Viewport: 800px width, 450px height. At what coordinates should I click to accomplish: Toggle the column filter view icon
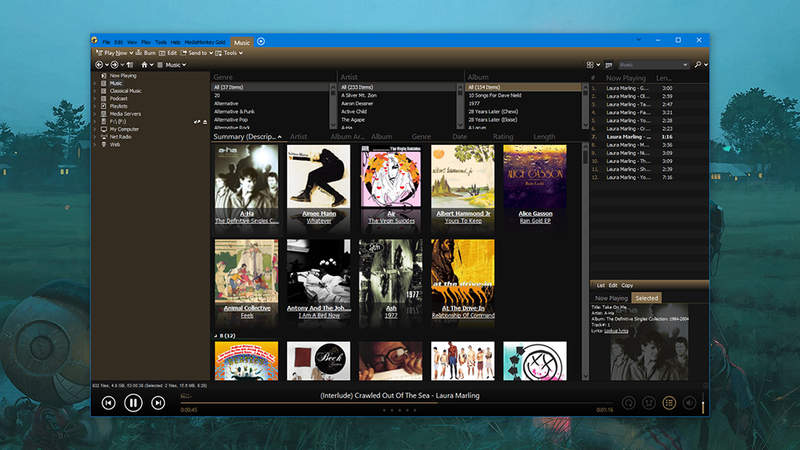click(609, 65)
